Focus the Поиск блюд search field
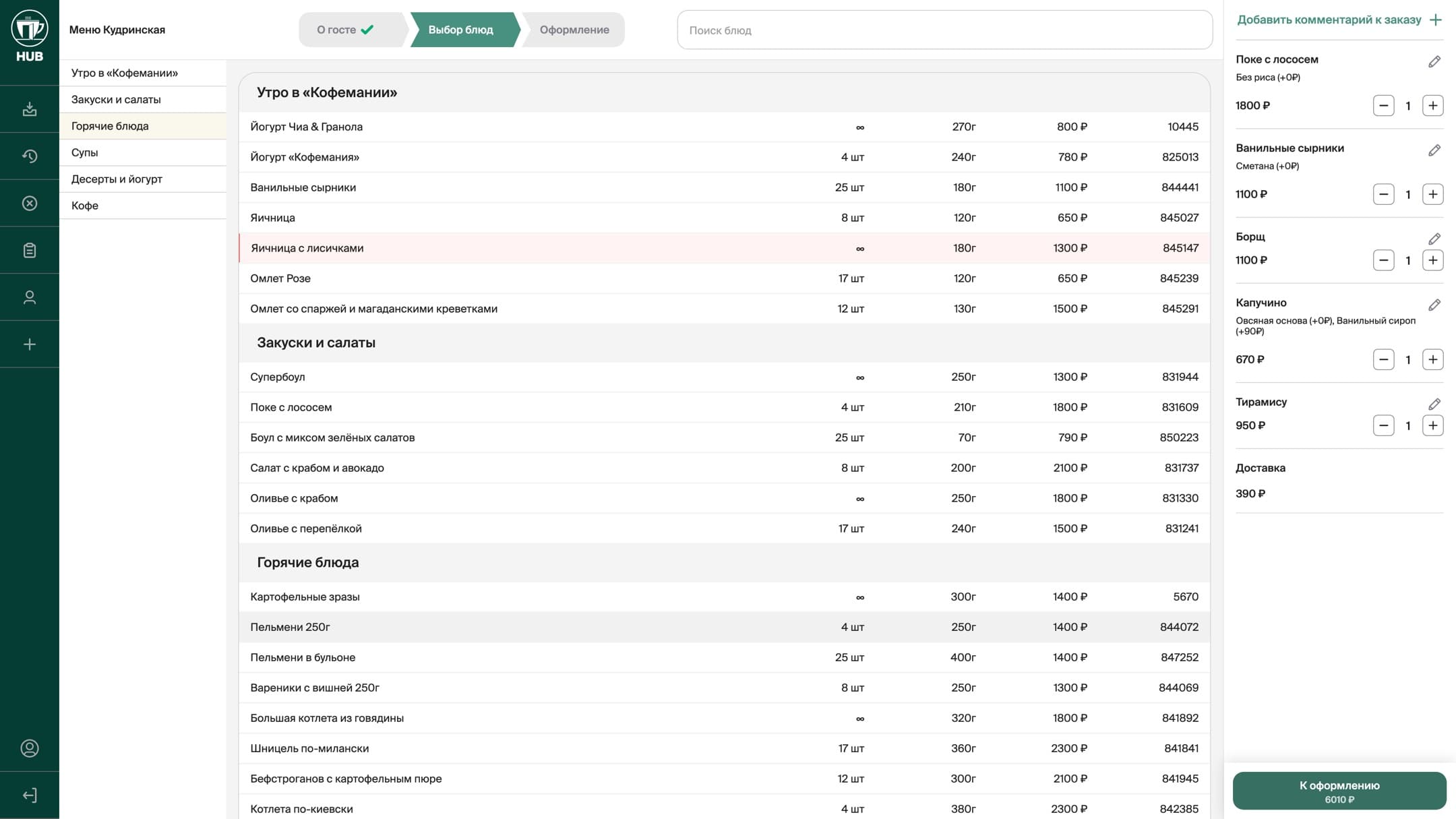1456x819 pixels. pyautogui.click(x=945, y=30)
